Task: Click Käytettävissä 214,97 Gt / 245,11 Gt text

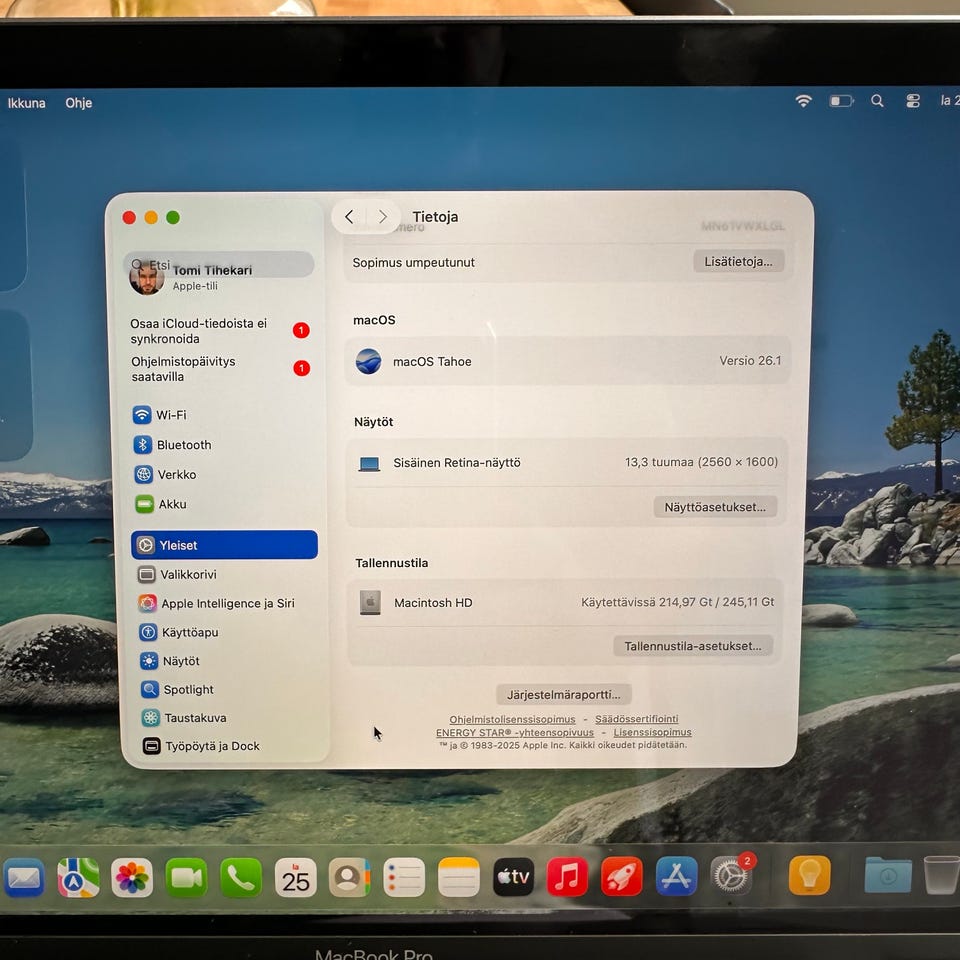Action: coord(678,602)
